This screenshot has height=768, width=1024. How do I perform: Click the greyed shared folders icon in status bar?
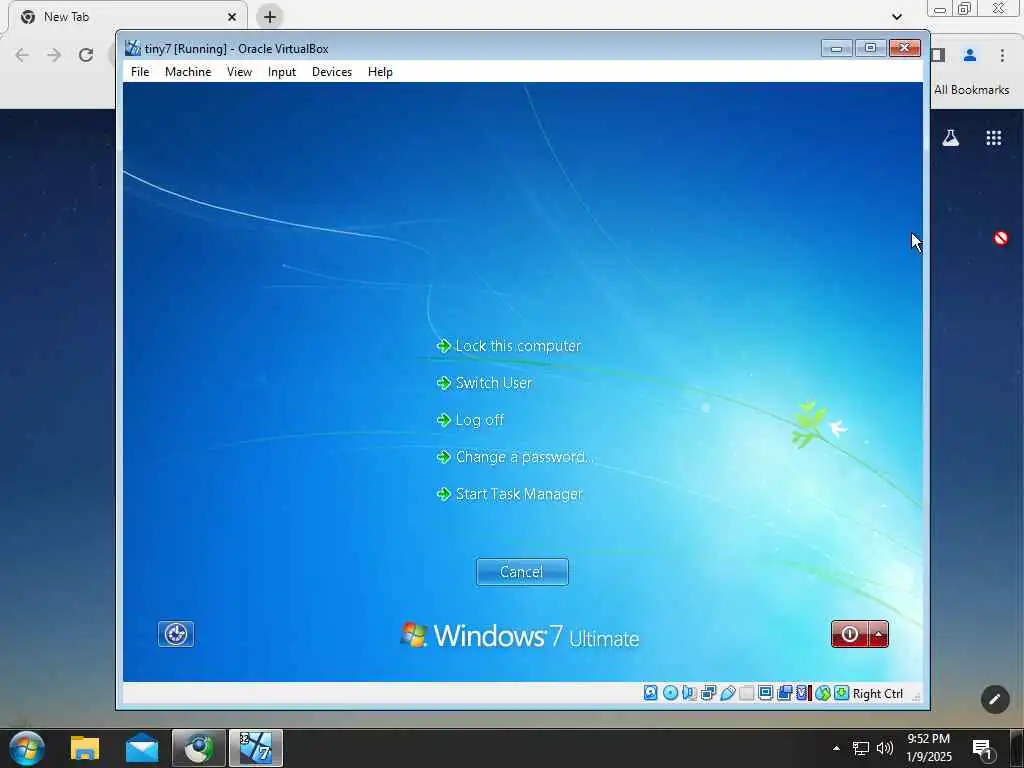[x=746, y=693]
